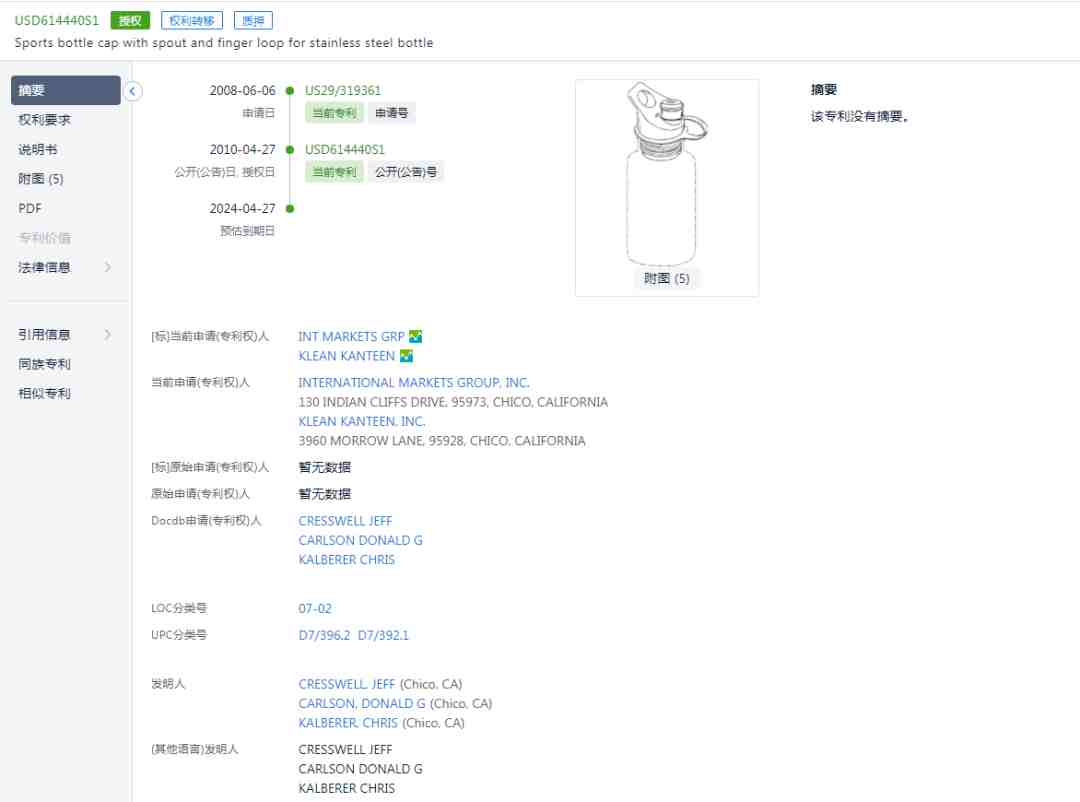Open Docdb applicant CRESSWELL JEFF link
The image size is (1080, 802).
[x=345, y=521]
